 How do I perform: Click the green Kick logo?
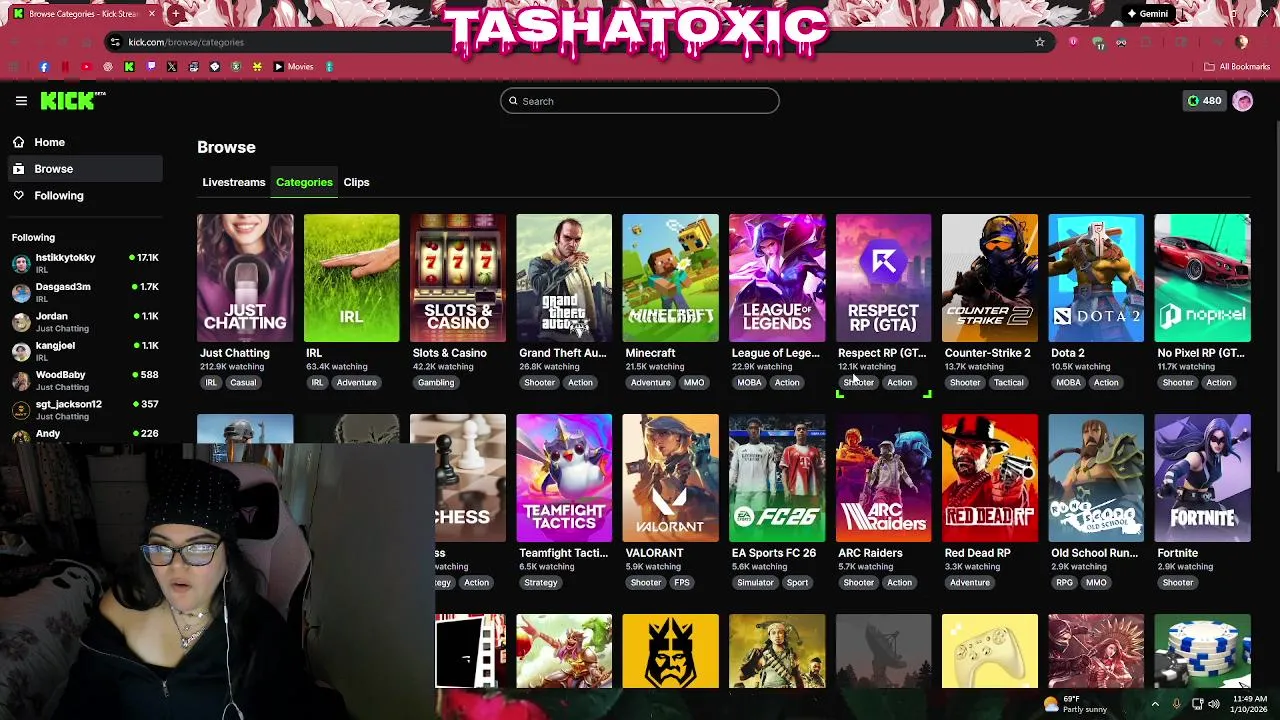pos(72,100)
